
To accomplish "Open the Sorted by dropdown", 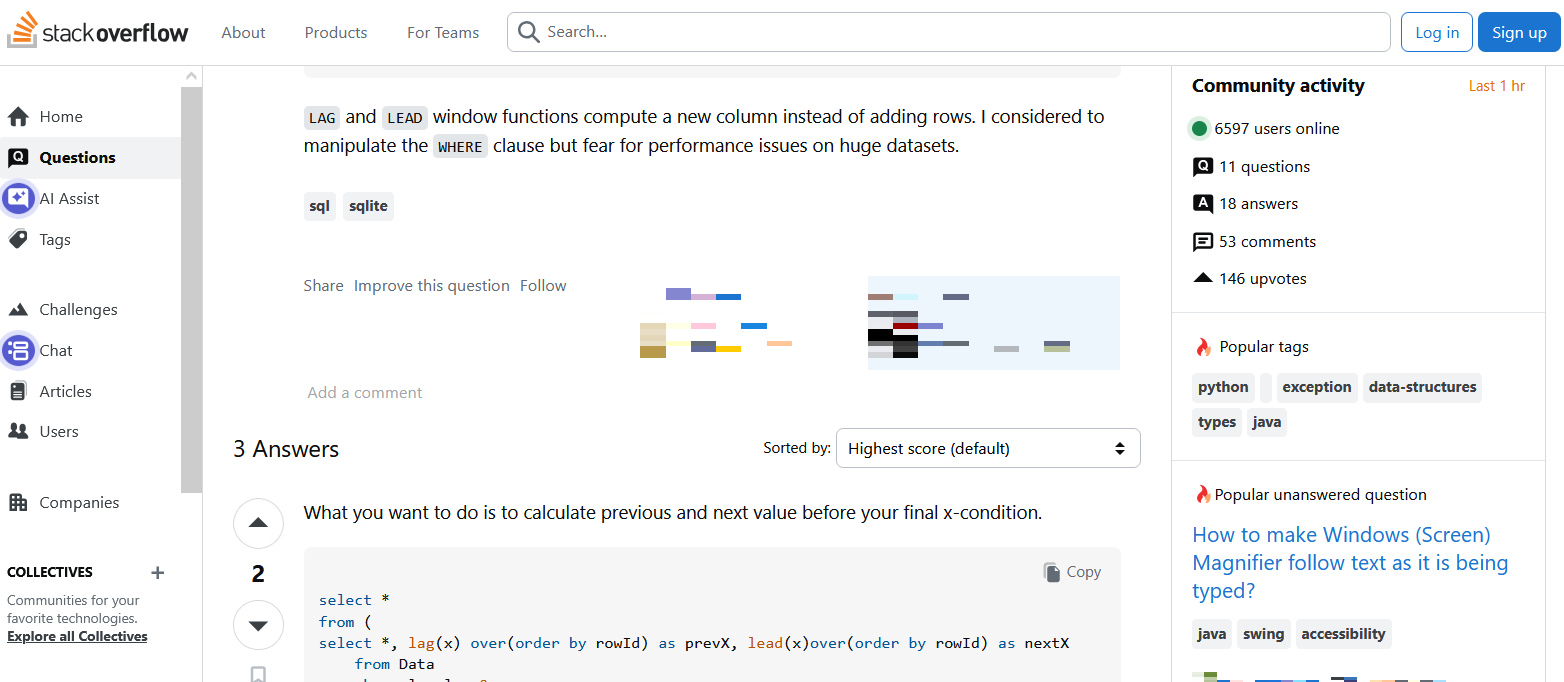I will [987, 448].
